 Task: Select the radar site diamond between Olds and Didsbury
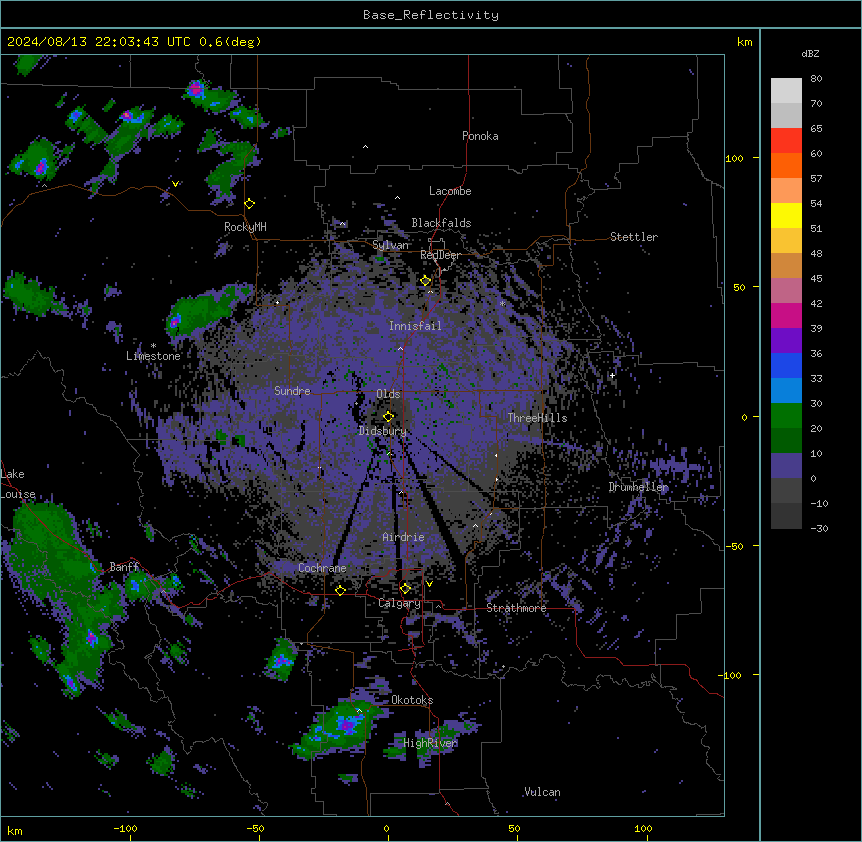[389, 417]
